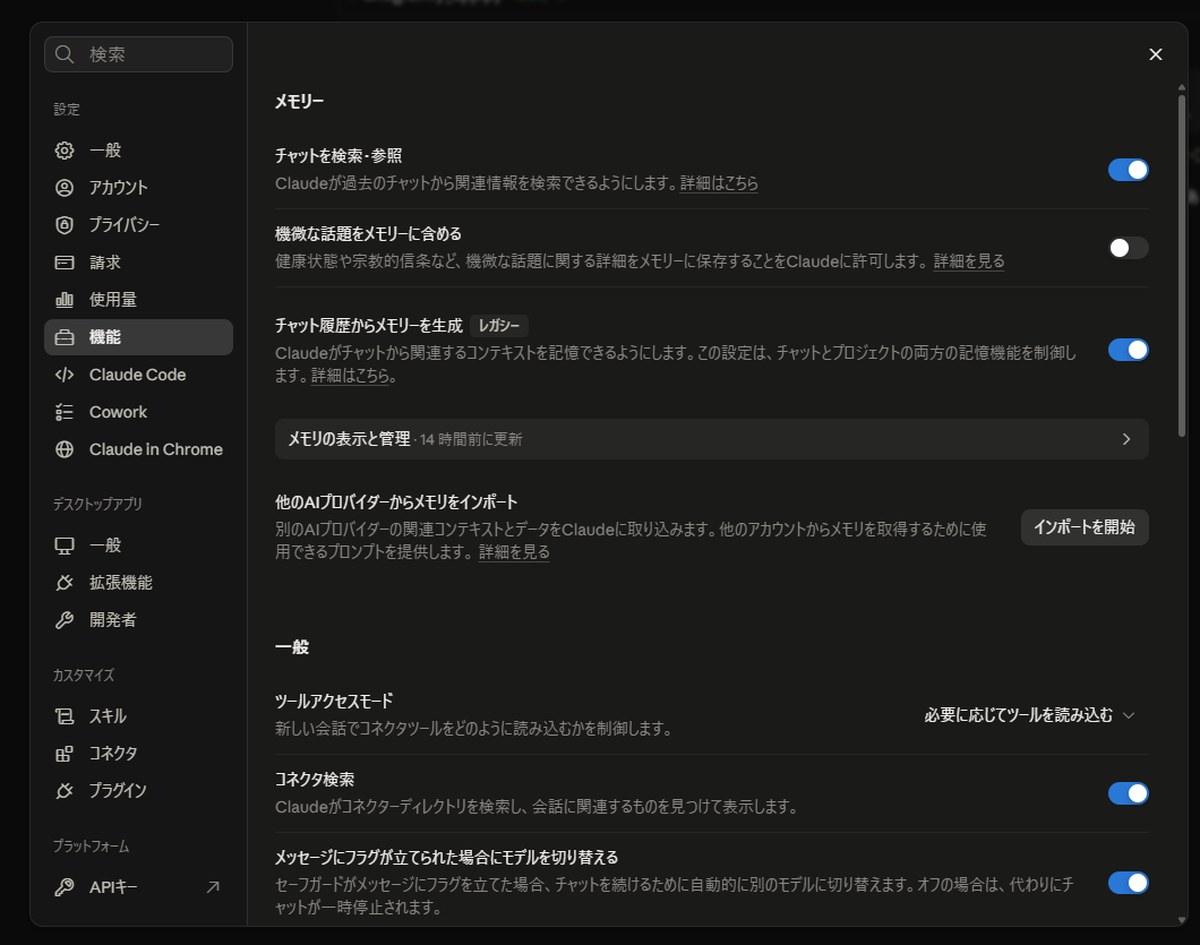Toggle メッセージにフラグ model switching setting
This screenshot has width=1200, height=945.
pyautogui.click(x=1128, y=883)
